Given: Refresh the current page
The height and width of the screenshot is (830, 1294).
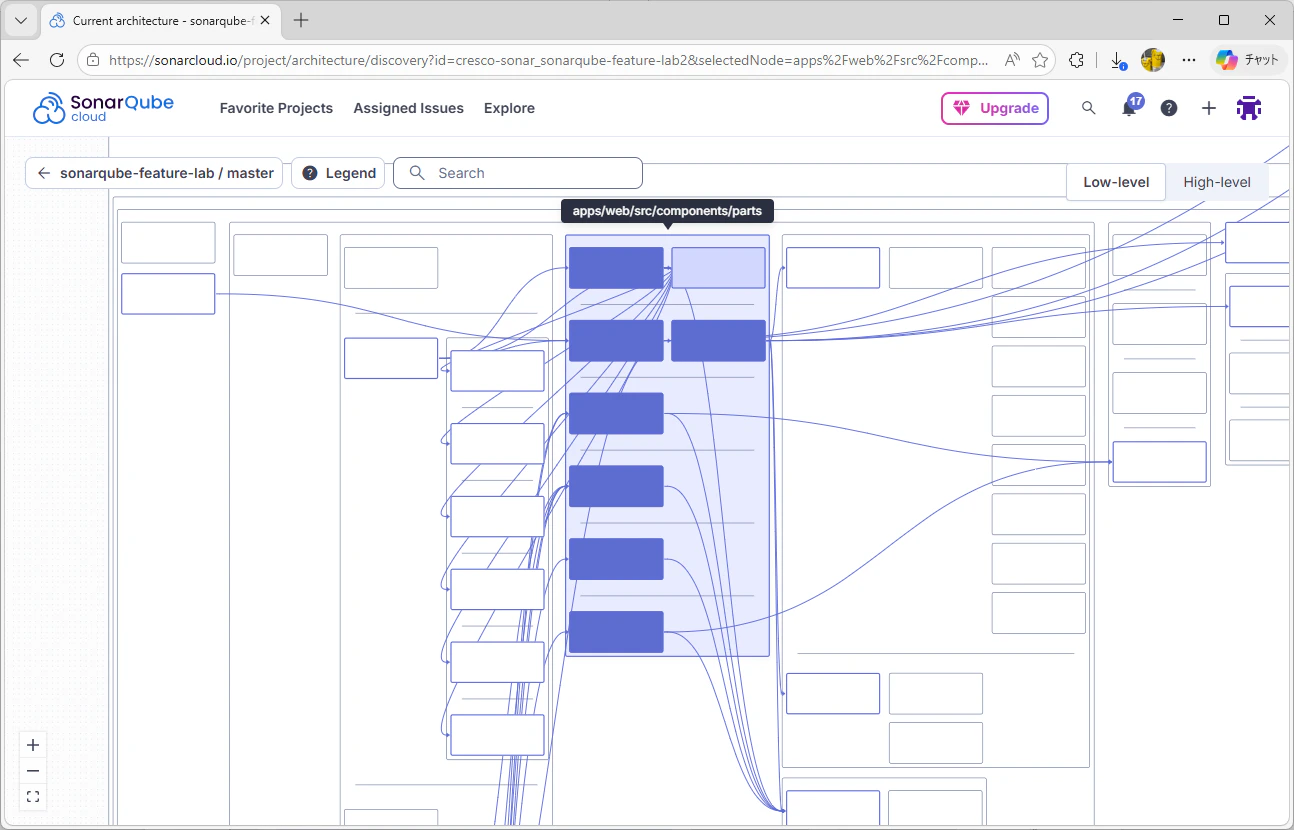Looking at the screenshot, I should click(x=57, y=60).
